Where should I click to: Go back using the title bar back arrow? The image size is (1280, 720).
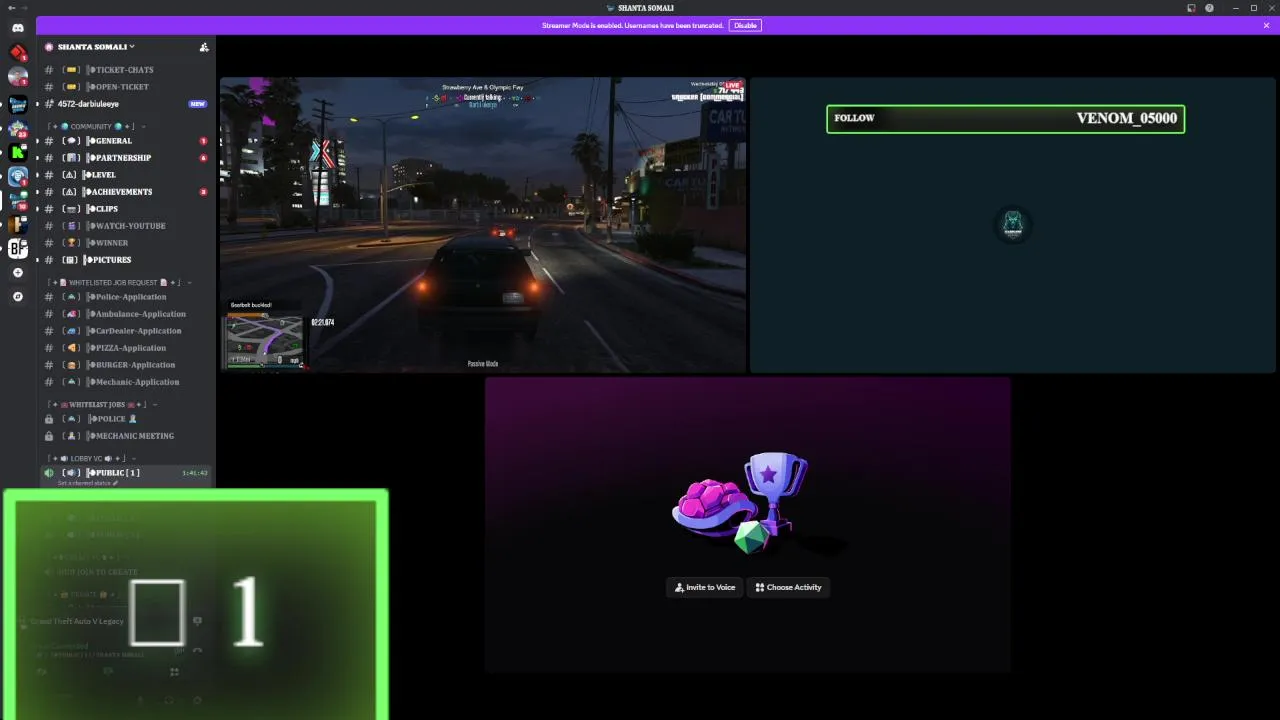[11, 8]
